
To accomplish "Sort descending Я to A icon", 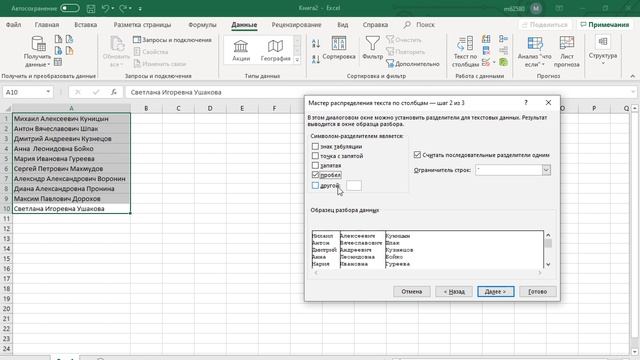I will [x=316, y=59].
